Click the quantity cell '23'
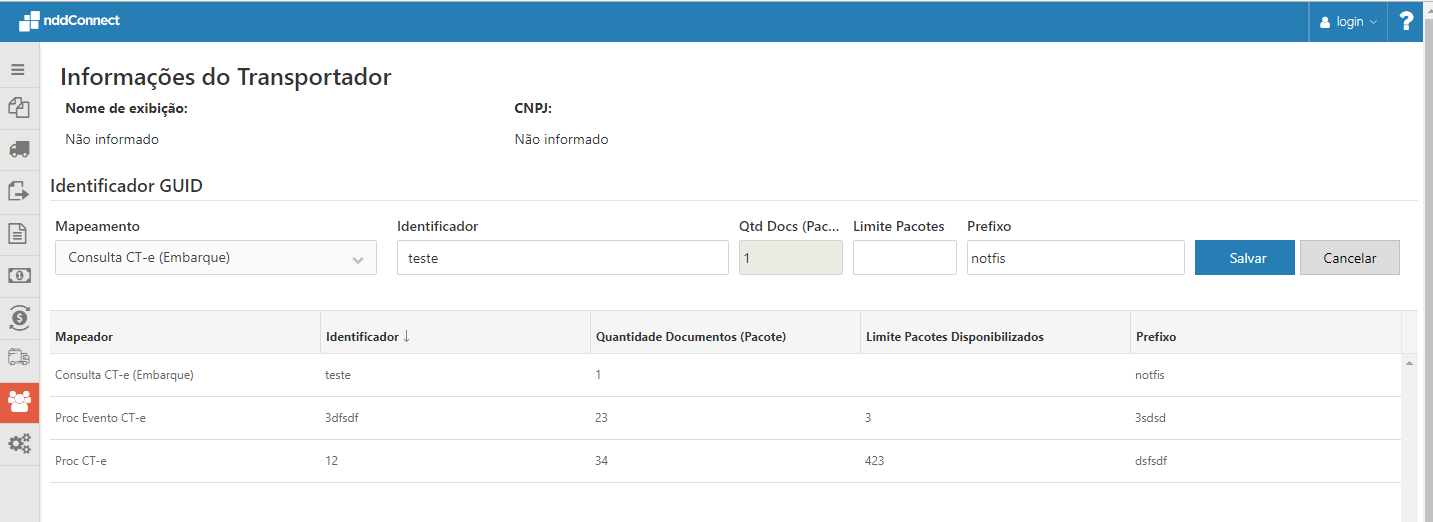 [601, 418]
